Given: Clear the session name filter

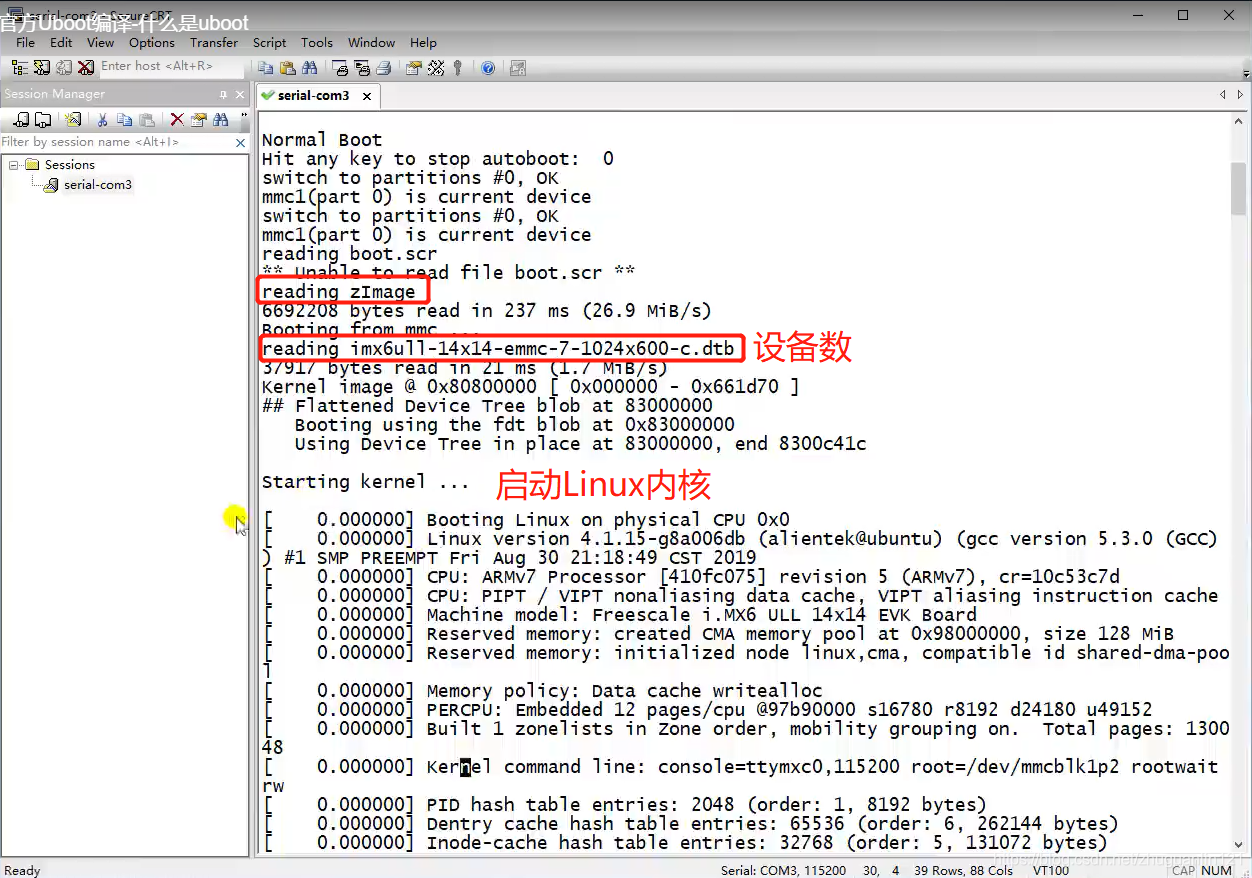Looking at the screenshot, I should (x=240, y=143).
